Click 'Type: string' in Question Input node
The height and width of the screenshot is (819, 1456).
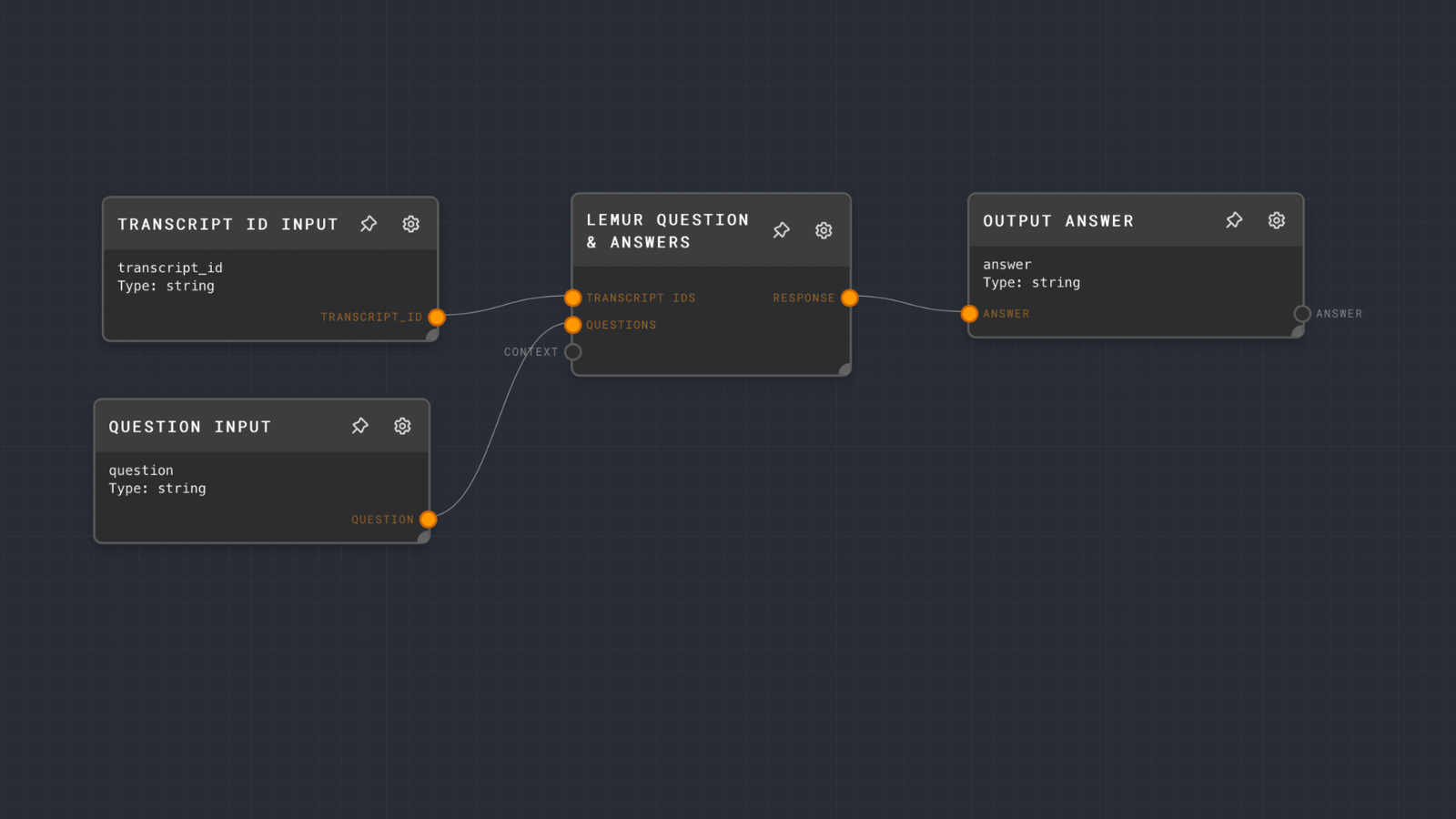[x=157, y=489]
